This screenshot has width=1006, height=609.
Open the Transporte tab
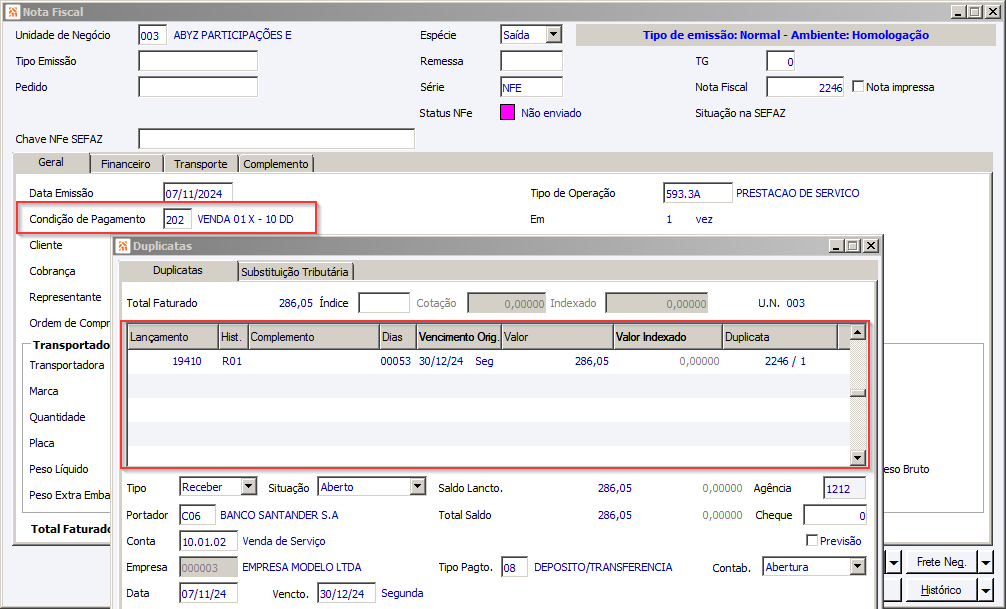click(x=201, y=164)
